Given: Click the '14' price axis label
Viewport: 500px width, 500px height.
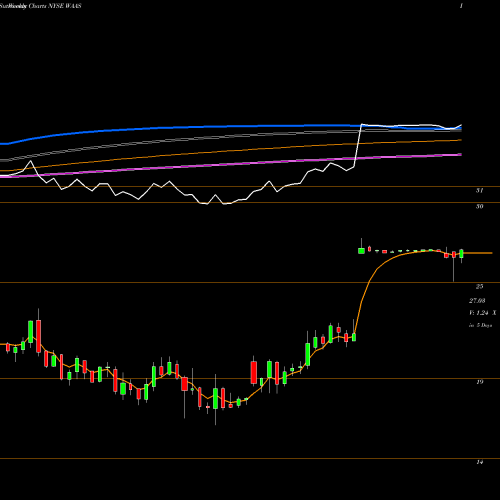Looking at the screenshot, I should [479, 462].
